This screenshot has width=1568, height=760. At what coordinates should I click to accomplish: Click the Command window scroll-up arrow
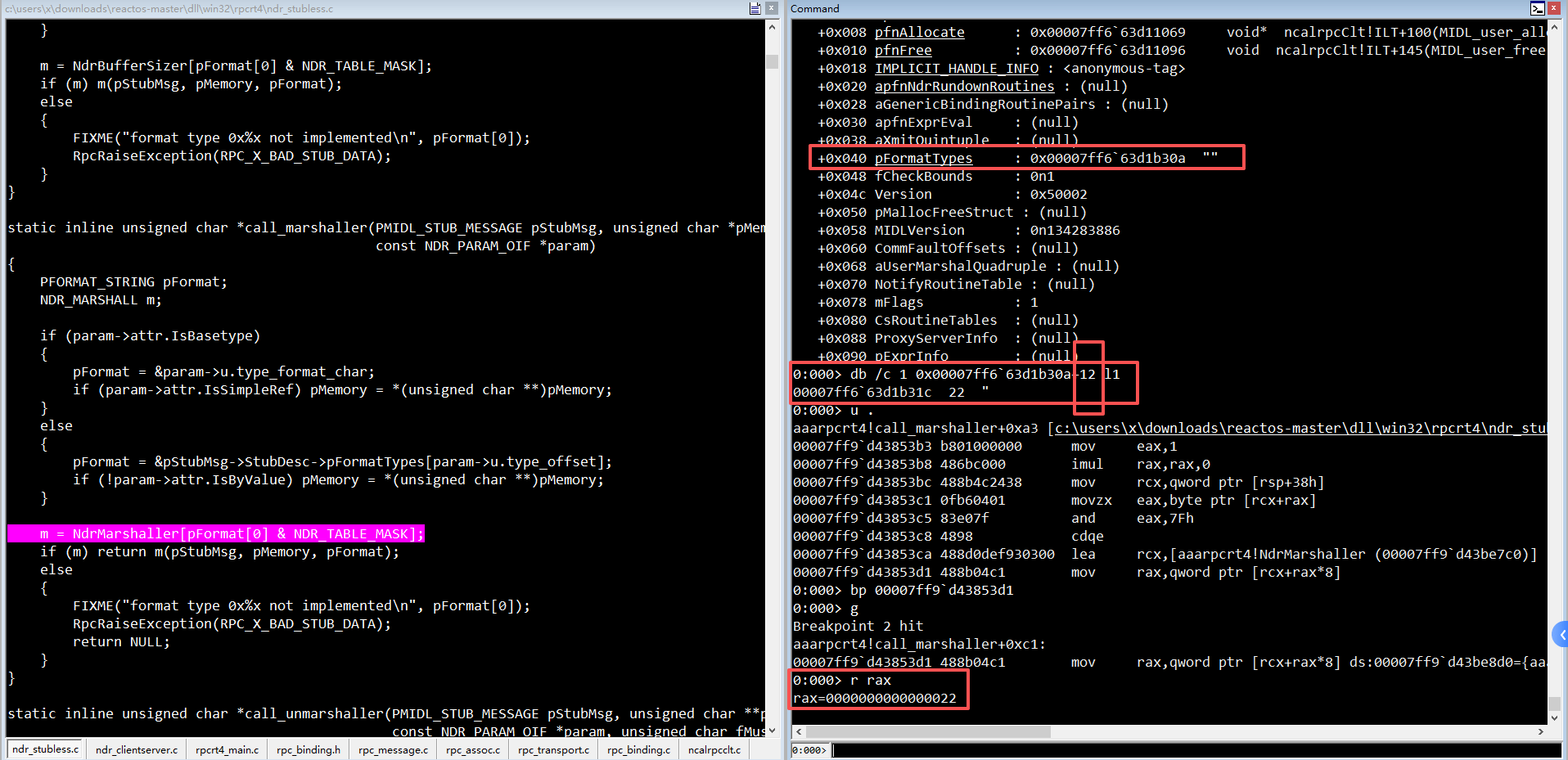click(1554, 27)
